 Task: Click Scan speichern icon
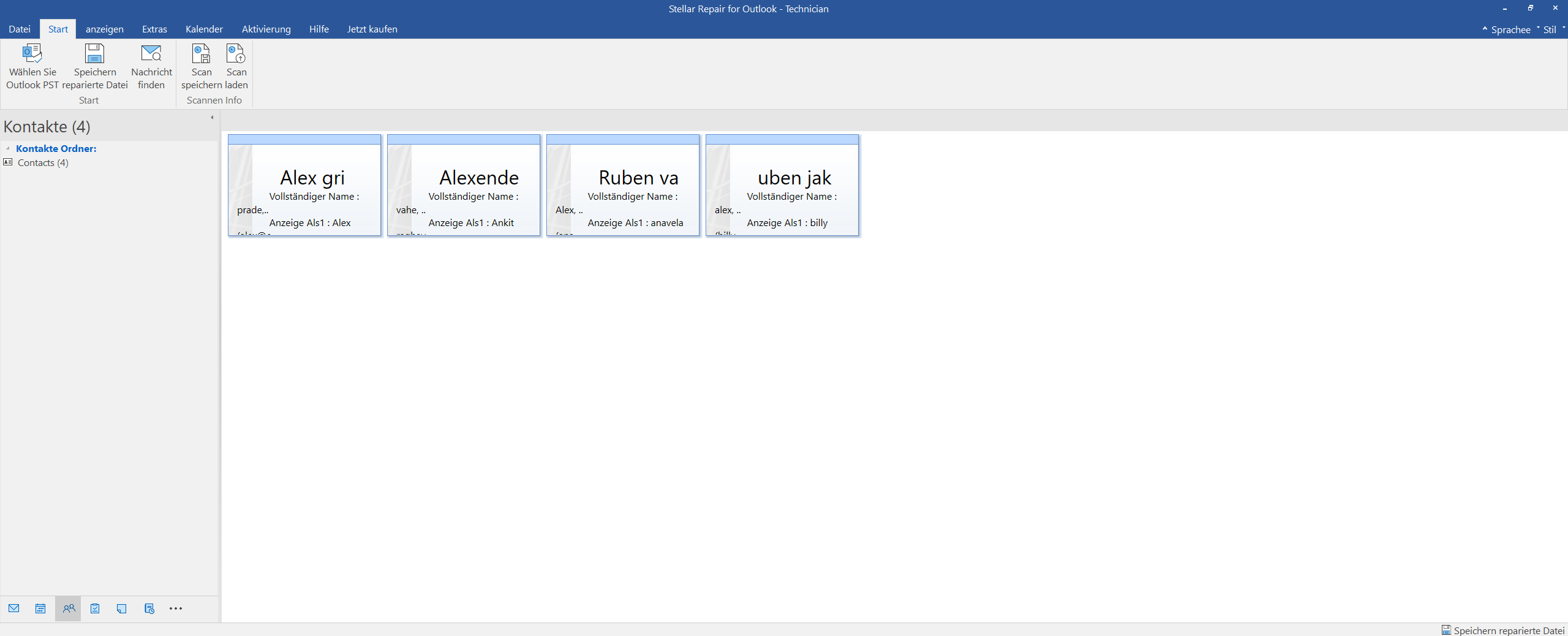click(201, 54)
